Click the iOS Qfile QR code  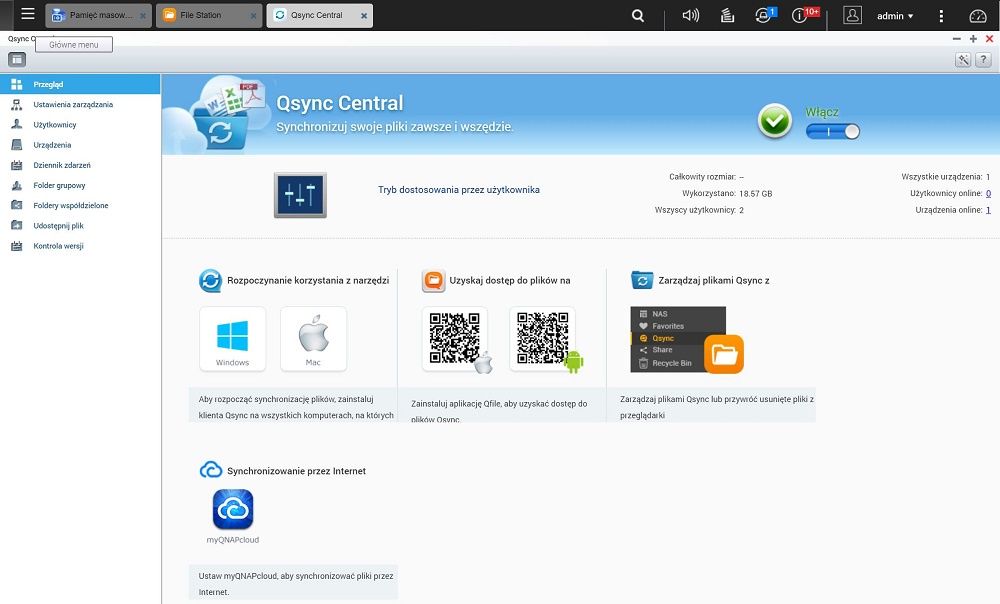[455, 339]
